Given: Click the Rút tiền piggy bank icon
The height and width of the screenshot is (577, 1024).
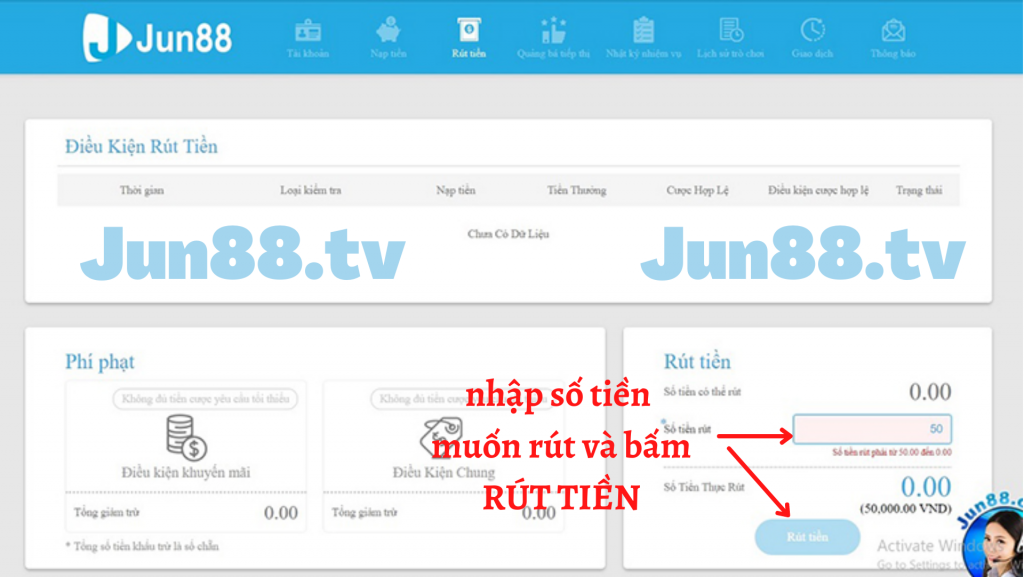Looking at the screenshot, I should click(x=470, y=30).
